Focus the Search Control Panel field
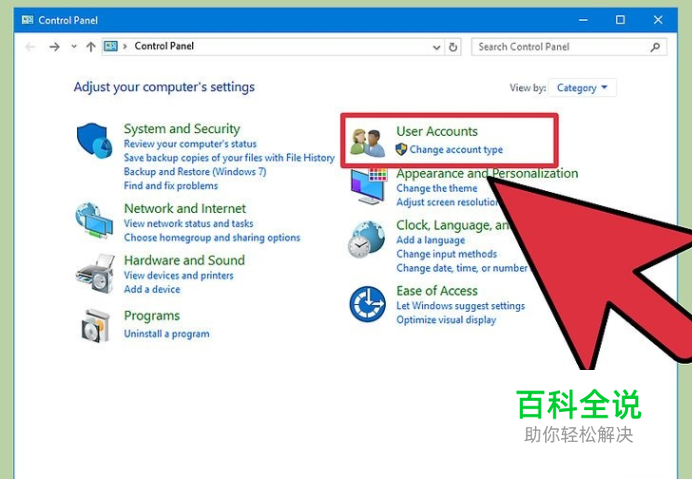The height and width of the screenshot is (479, 692). (x=569, y=47)
